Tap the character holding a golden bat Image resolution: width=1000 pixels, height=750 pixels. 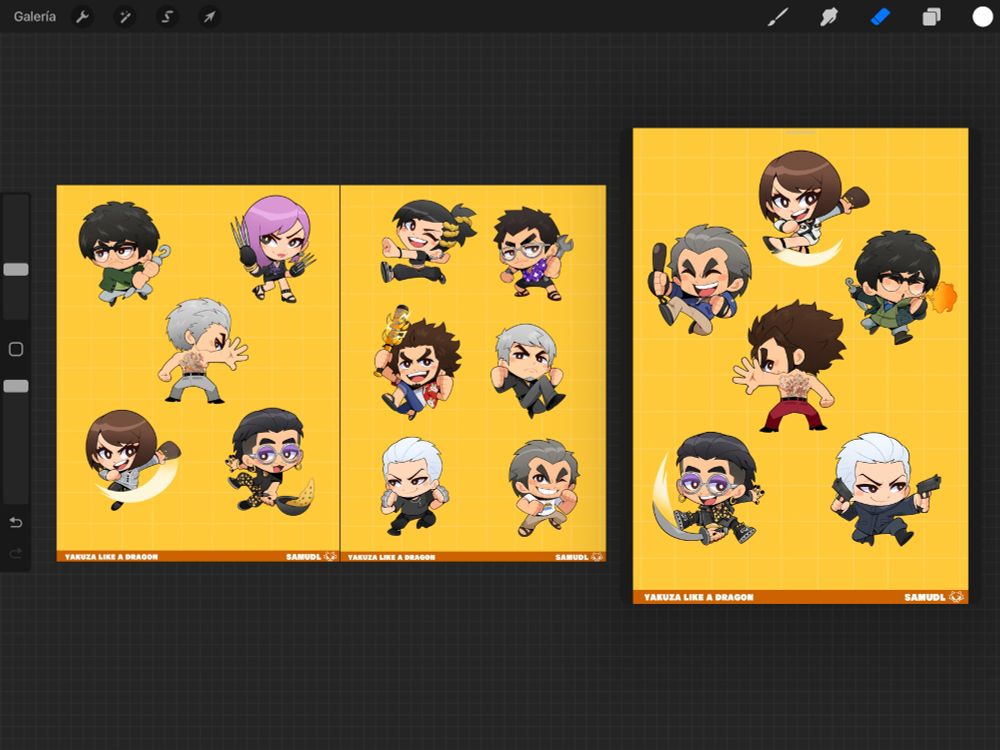click(x=418, y=362)
